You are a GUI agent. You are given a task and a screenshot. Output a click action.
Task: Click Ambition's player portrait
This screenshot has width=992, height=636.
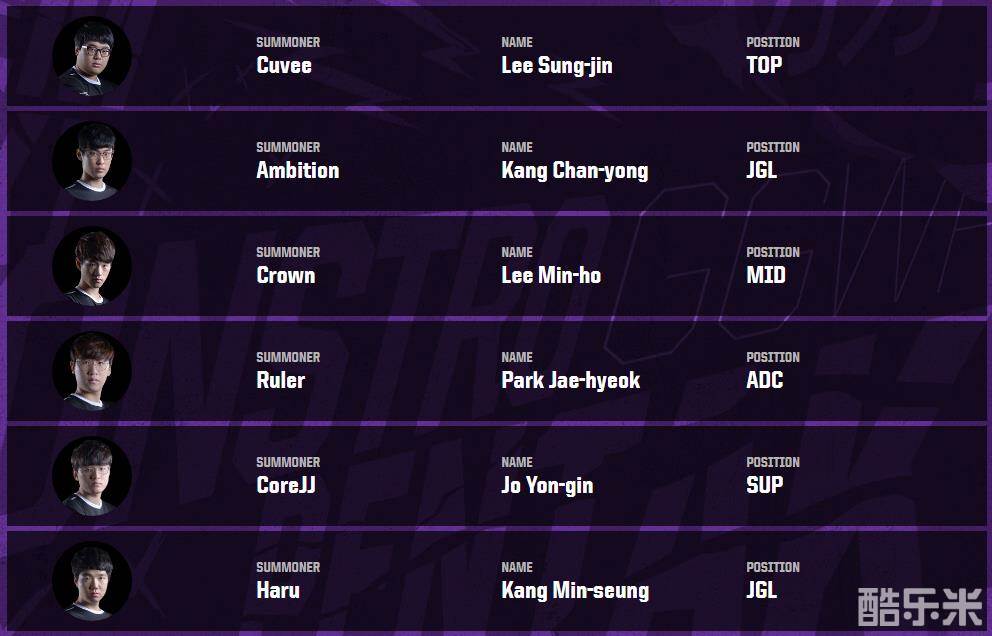tap(92, 161)
